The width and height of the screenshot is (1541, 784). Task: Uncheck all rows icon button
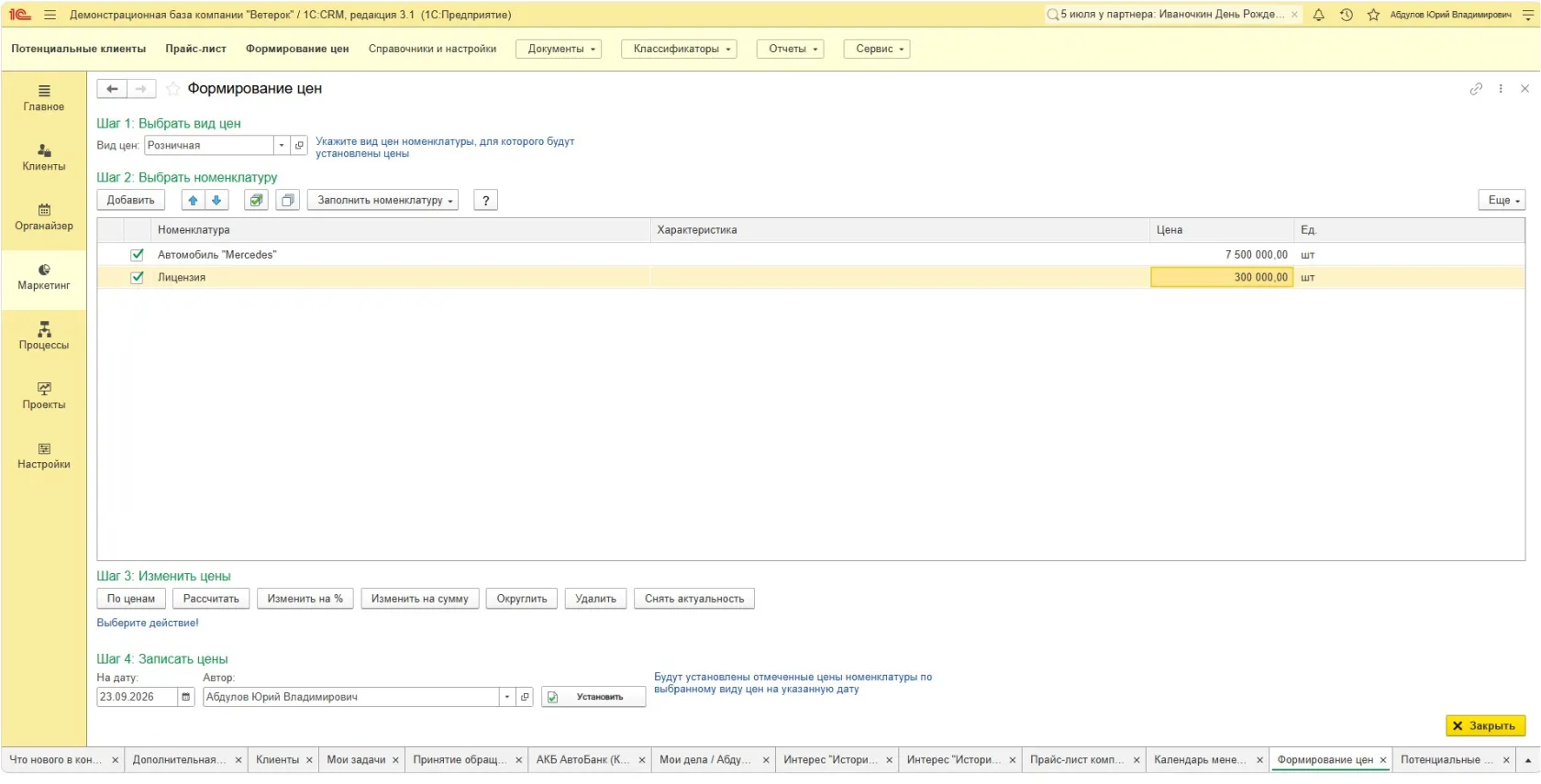pos(288,200)
